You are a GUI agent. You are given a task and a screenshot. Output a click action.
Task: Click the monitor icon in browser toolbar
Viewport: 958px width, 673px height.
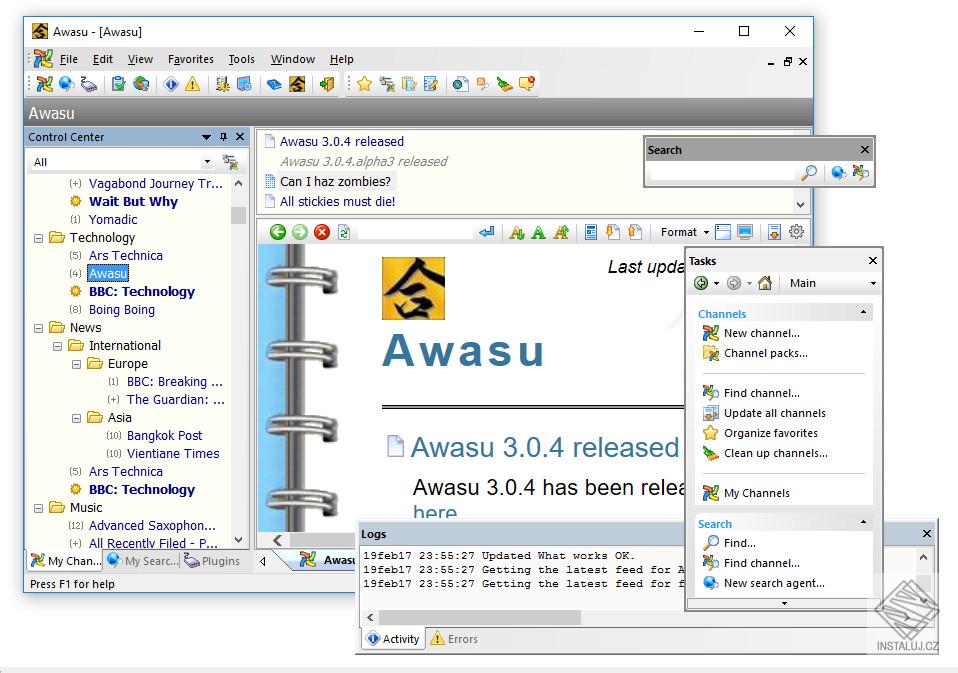pos(745,232)
